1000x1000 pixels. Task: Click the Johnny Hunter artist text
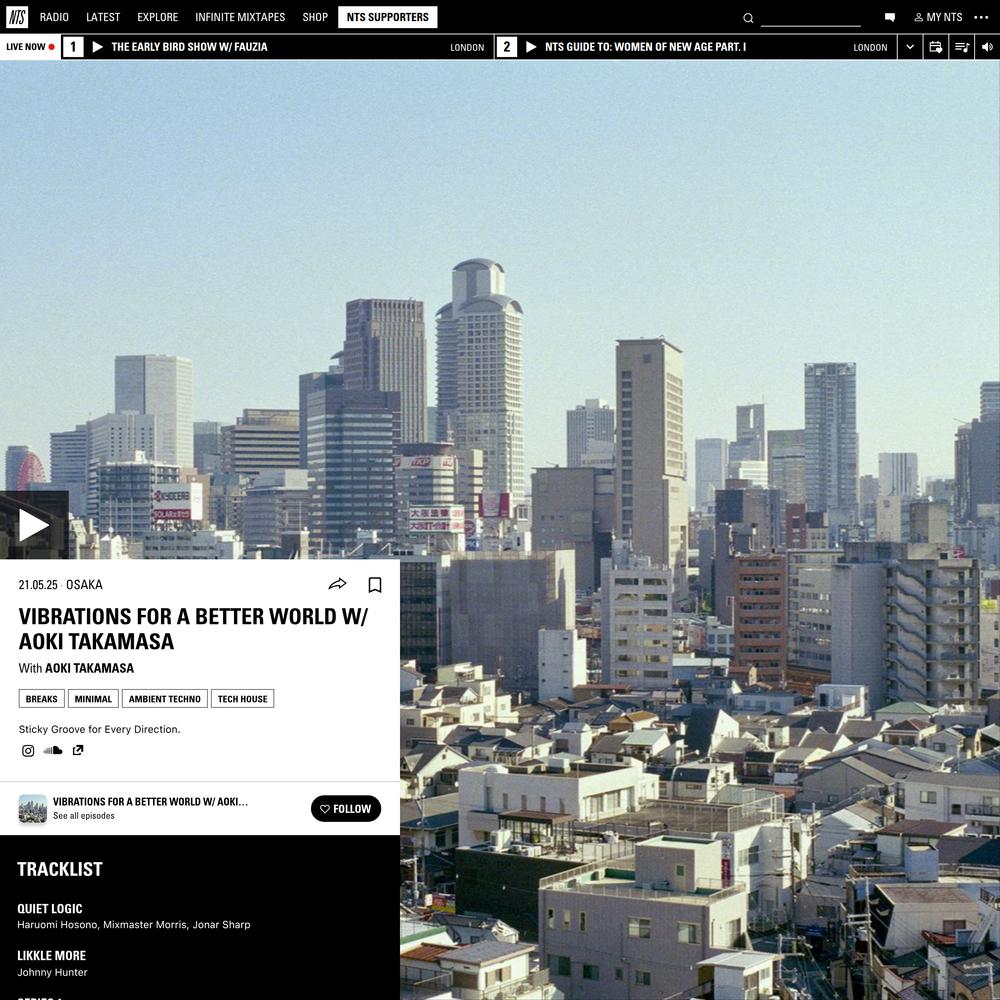pyautogui.click(x=52, y=972)
